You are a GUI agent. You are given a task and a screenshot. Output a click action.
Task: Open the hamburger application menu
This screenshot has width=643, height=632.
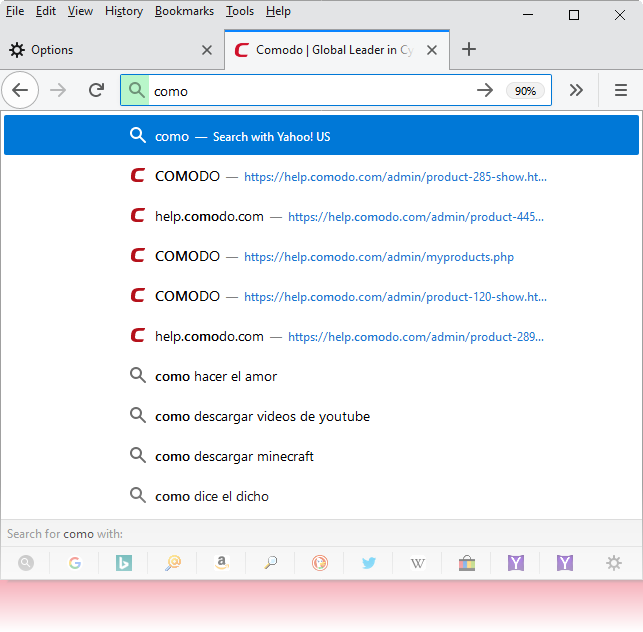click(621, 90)
